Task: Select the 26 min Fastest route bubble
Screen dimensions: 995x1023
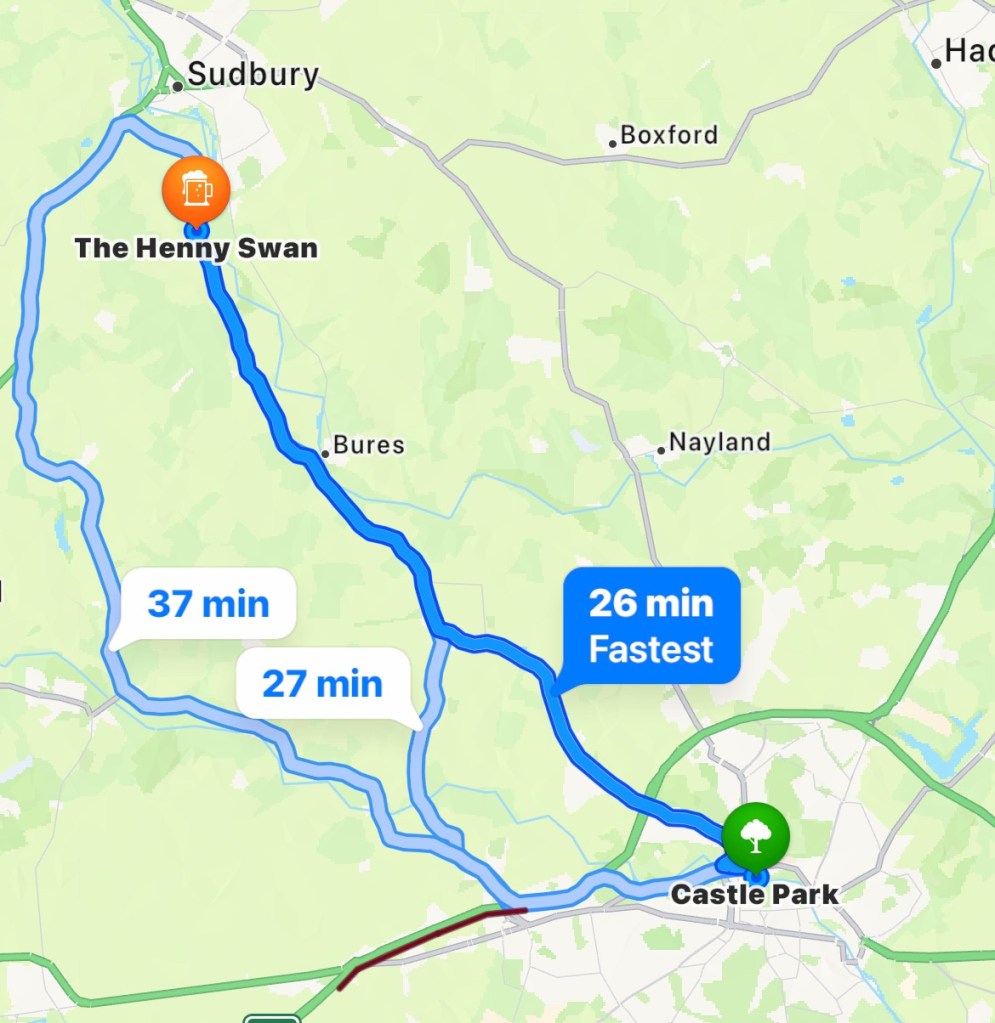Action: pyautogui.click(x=651, y=626)
